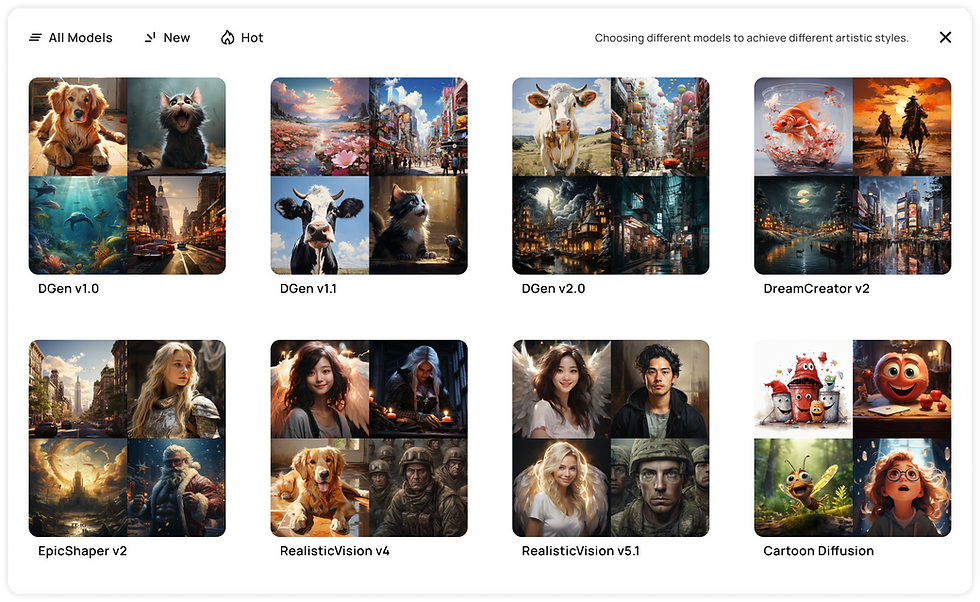Click the EpicShaper v2 label

click(x=82, y=551)
